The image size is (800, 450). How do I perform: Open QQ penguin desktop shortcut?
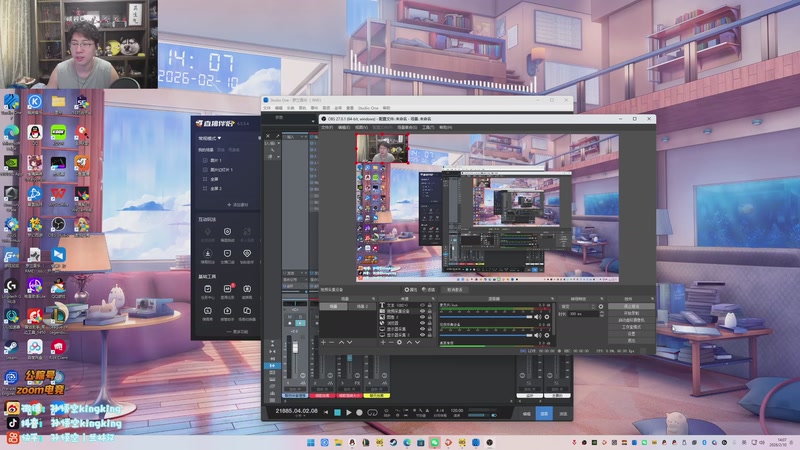pyautogui.click(x=35, y=134)
